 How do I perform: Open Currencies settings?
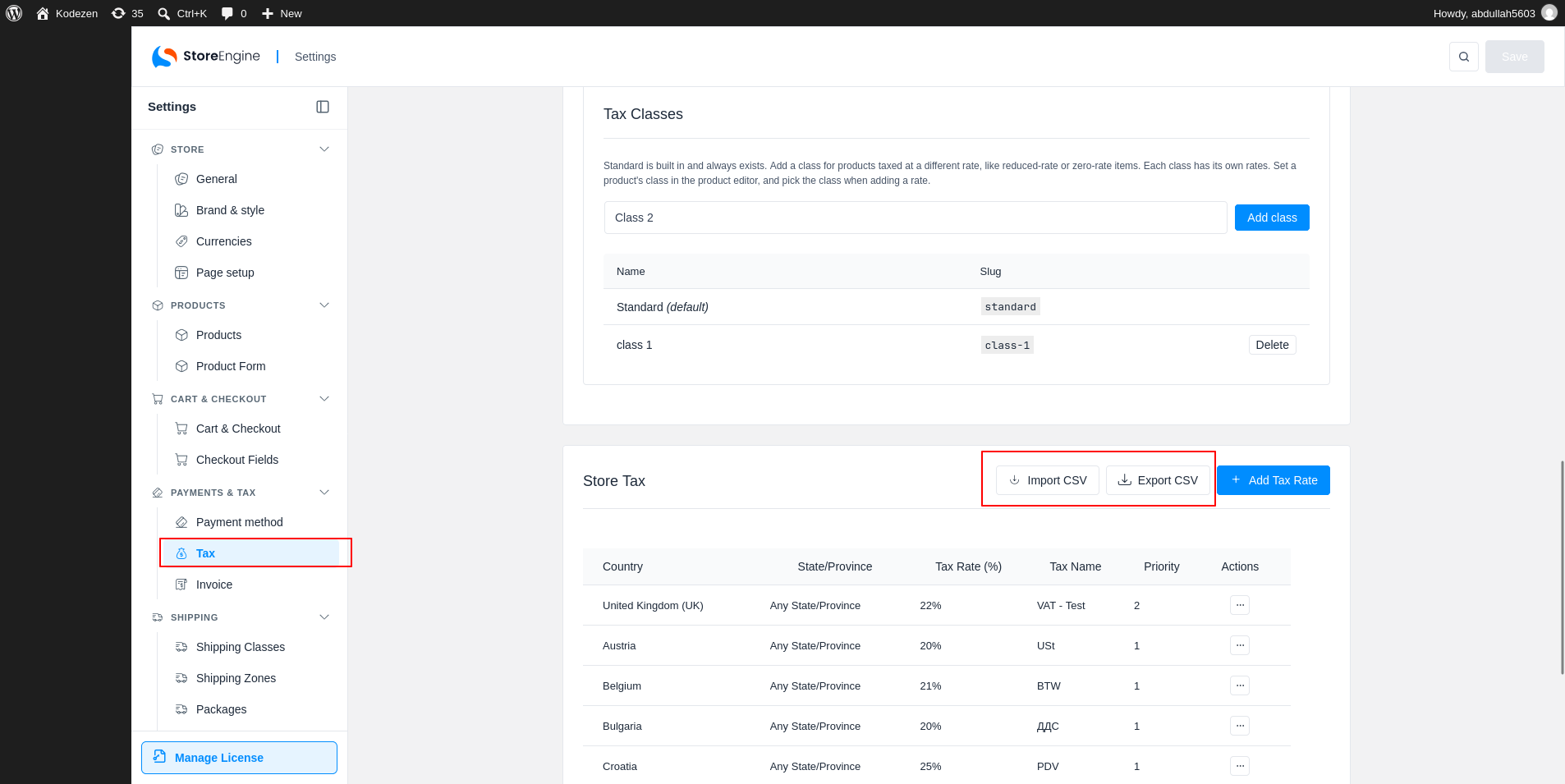(x=251, y=241)
